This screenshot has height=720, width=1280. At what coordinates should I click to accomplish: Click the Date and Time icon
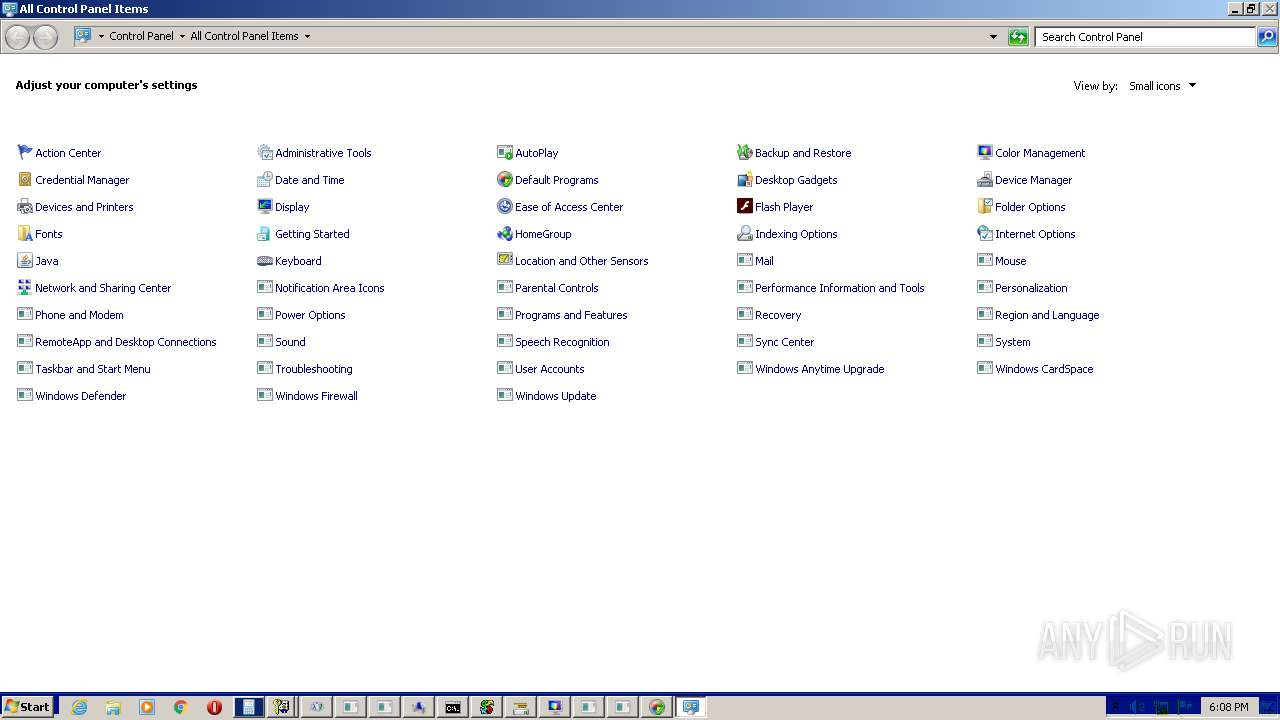coord(265,180)
